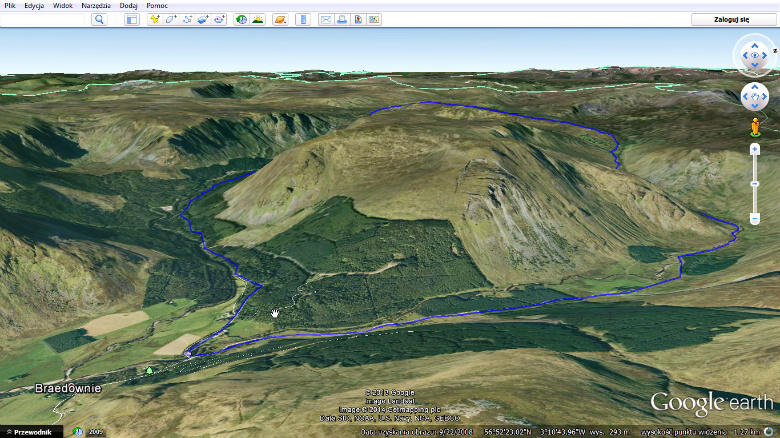
Task: Select the ruler measuring tool
Action: (x=303, y=19)
